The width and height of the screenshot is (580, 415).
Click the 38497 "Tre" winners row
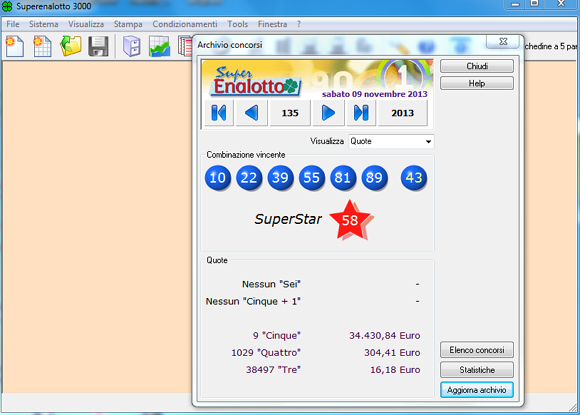pos(273,370)
